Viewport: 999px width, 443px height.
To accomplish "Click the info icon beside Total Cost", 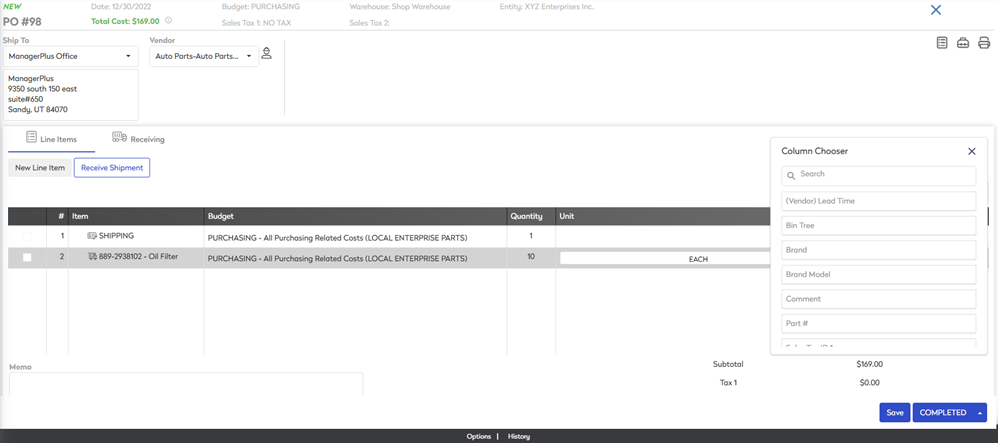I will [x=168, y=20].
